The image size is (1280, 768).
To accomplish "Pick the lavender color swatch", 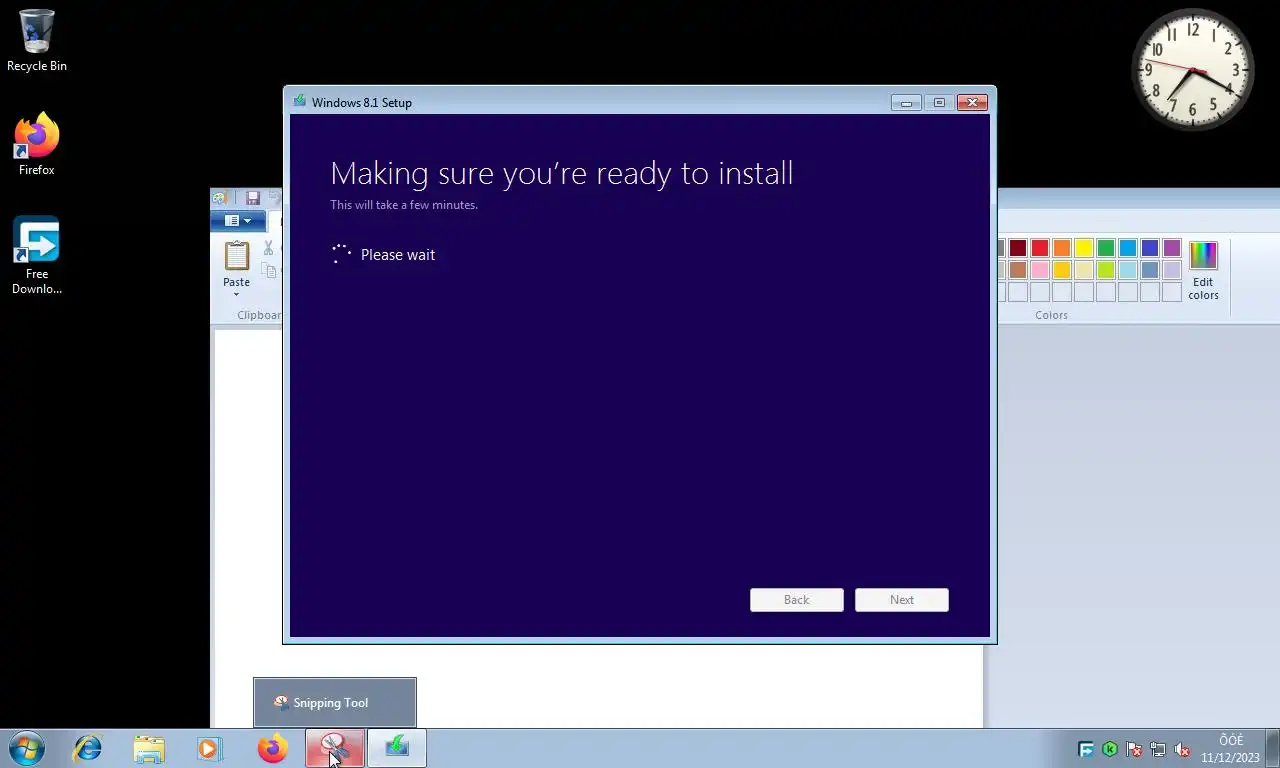I will (1172, 270).
